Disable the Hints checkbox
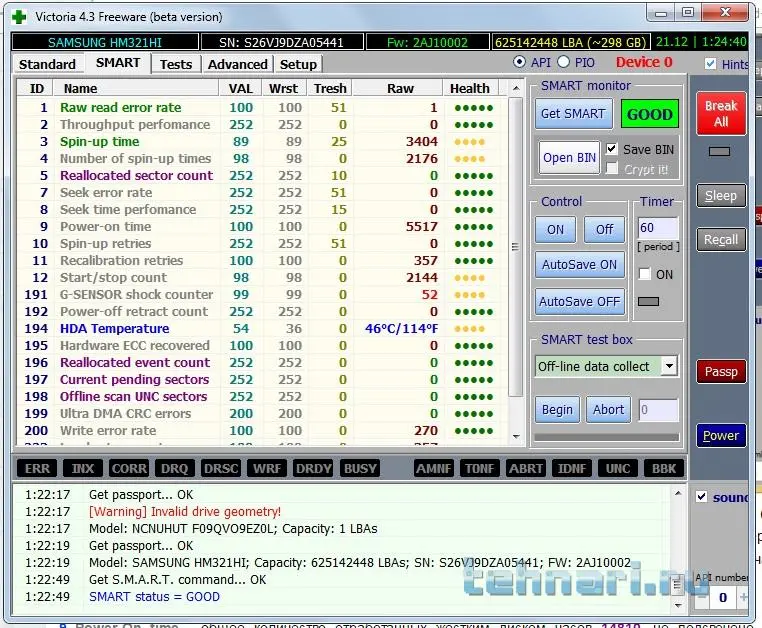The width and height of the screenshot is (762, 628). (x=711, y=63)
